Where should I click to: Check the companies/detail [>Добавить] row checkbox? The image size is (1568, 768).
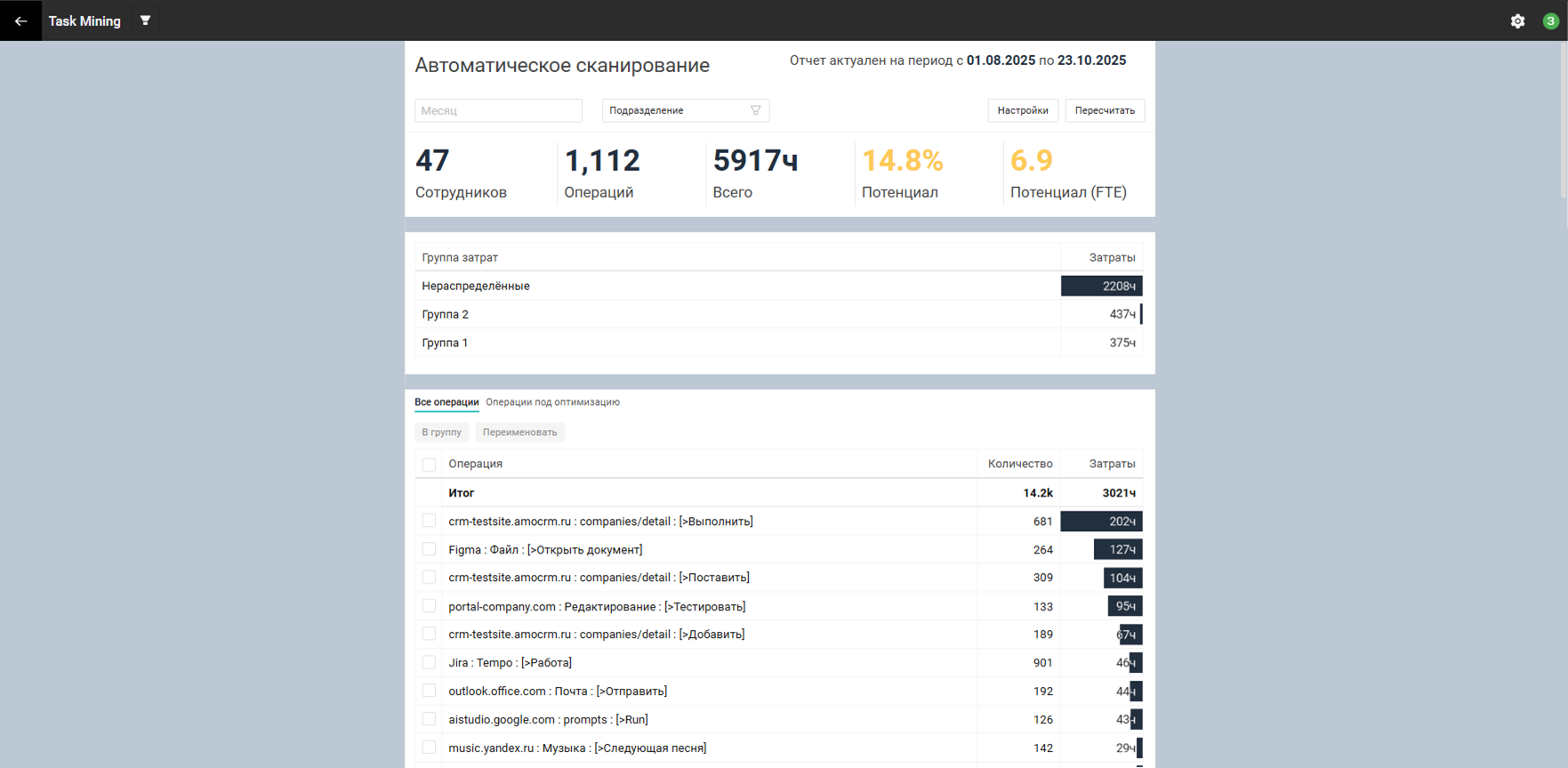click(x=429, y=635)
